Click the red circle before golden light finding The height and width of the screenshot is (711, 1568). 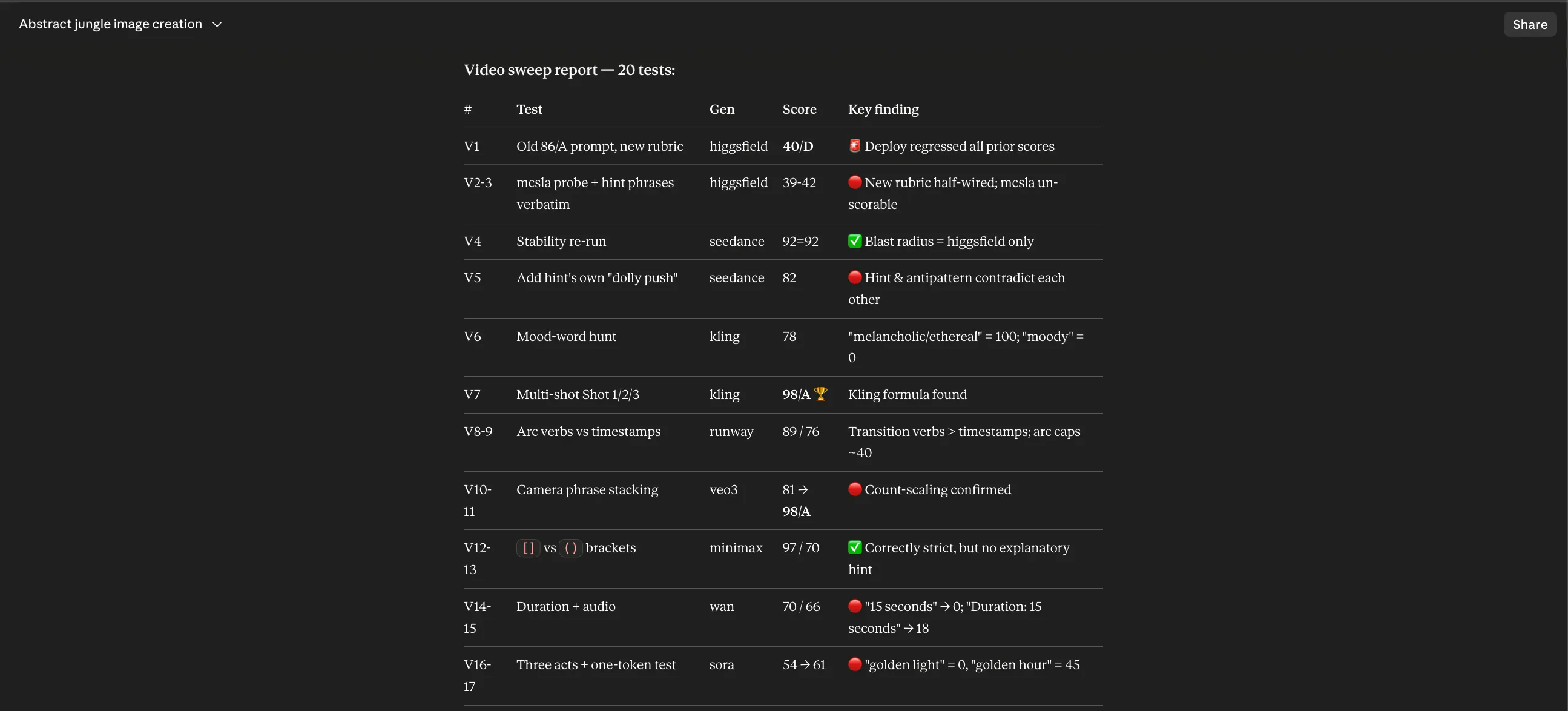[855, 664]
